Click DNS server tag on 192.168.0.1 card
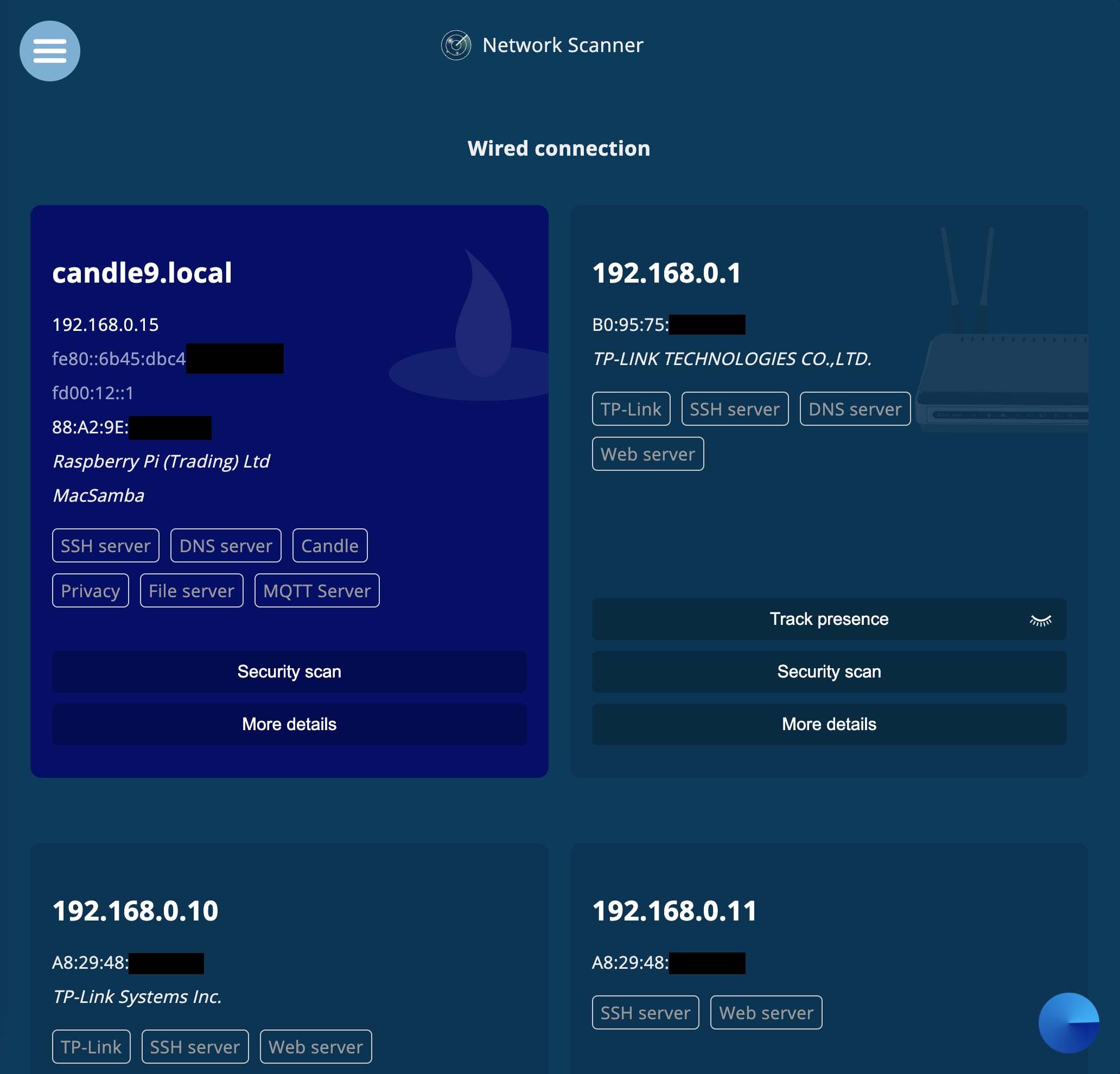 854,409
